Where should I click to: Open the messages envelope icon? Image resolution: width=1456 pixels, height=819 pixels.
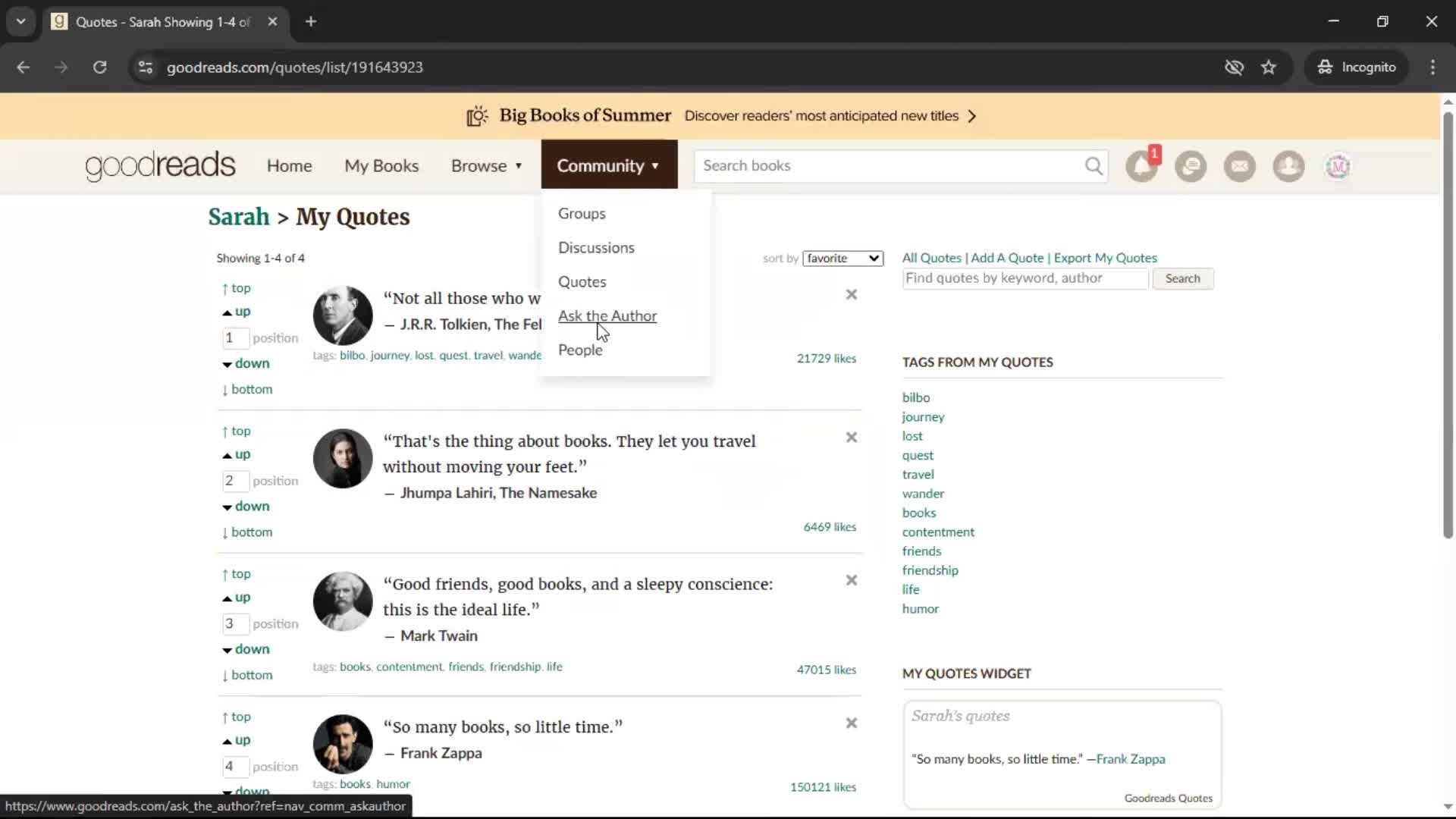coord(1240,166)
